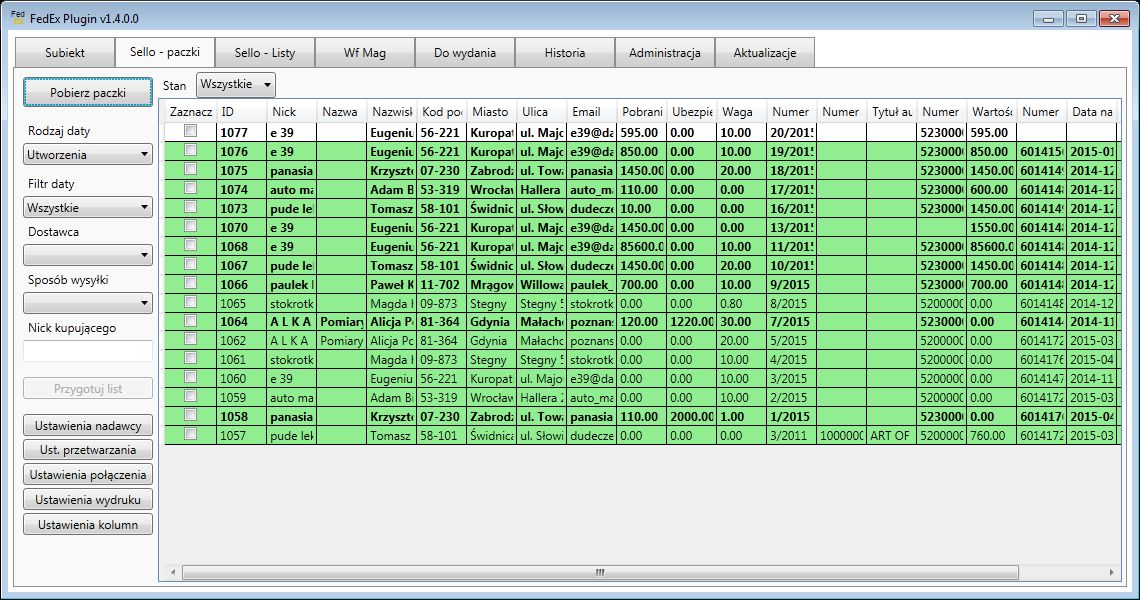Click the ID cell 1065
Viewport: 1140px width, 600px height.
tap(241, 303)
